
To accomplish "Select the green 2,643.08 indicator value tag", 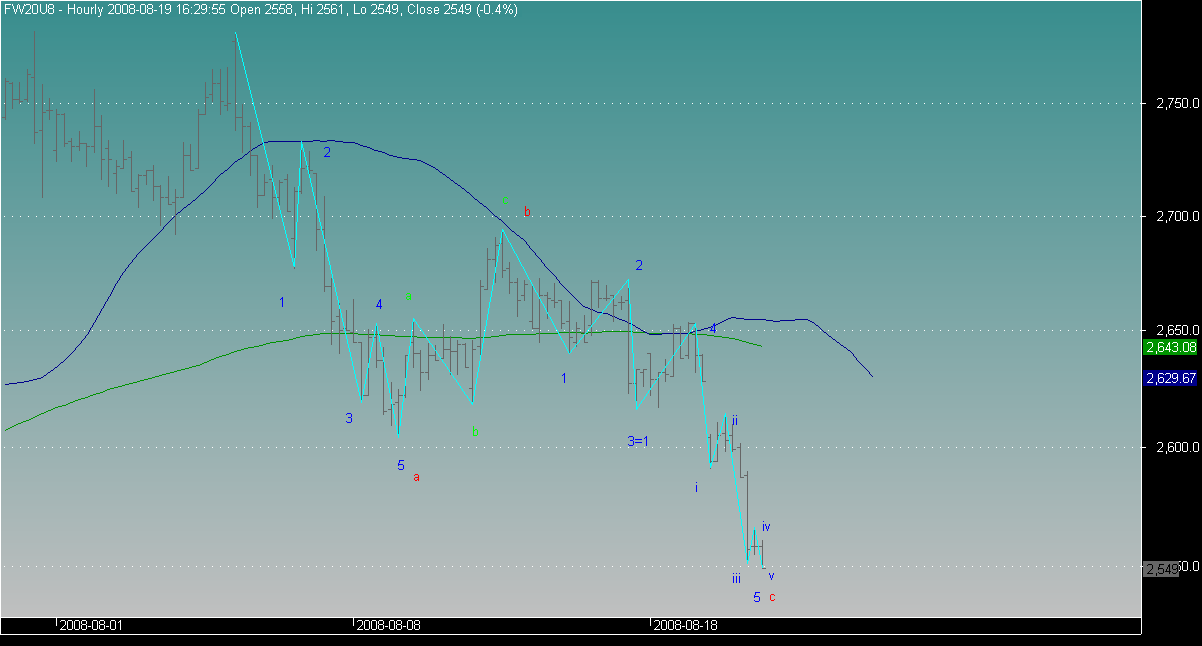I will [x=1171, y=347].
